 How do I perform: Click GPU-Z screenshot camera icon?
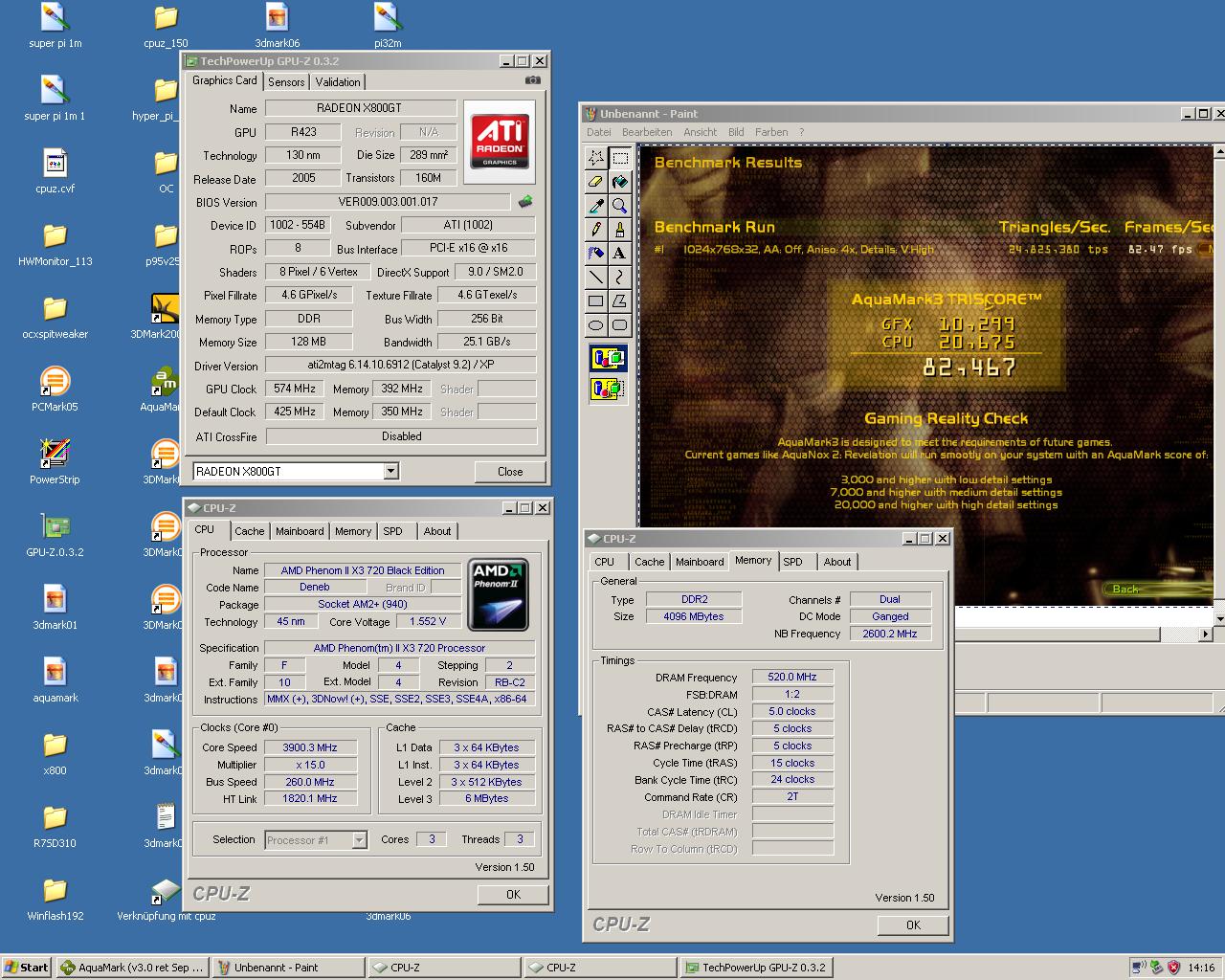click(533, 80)
